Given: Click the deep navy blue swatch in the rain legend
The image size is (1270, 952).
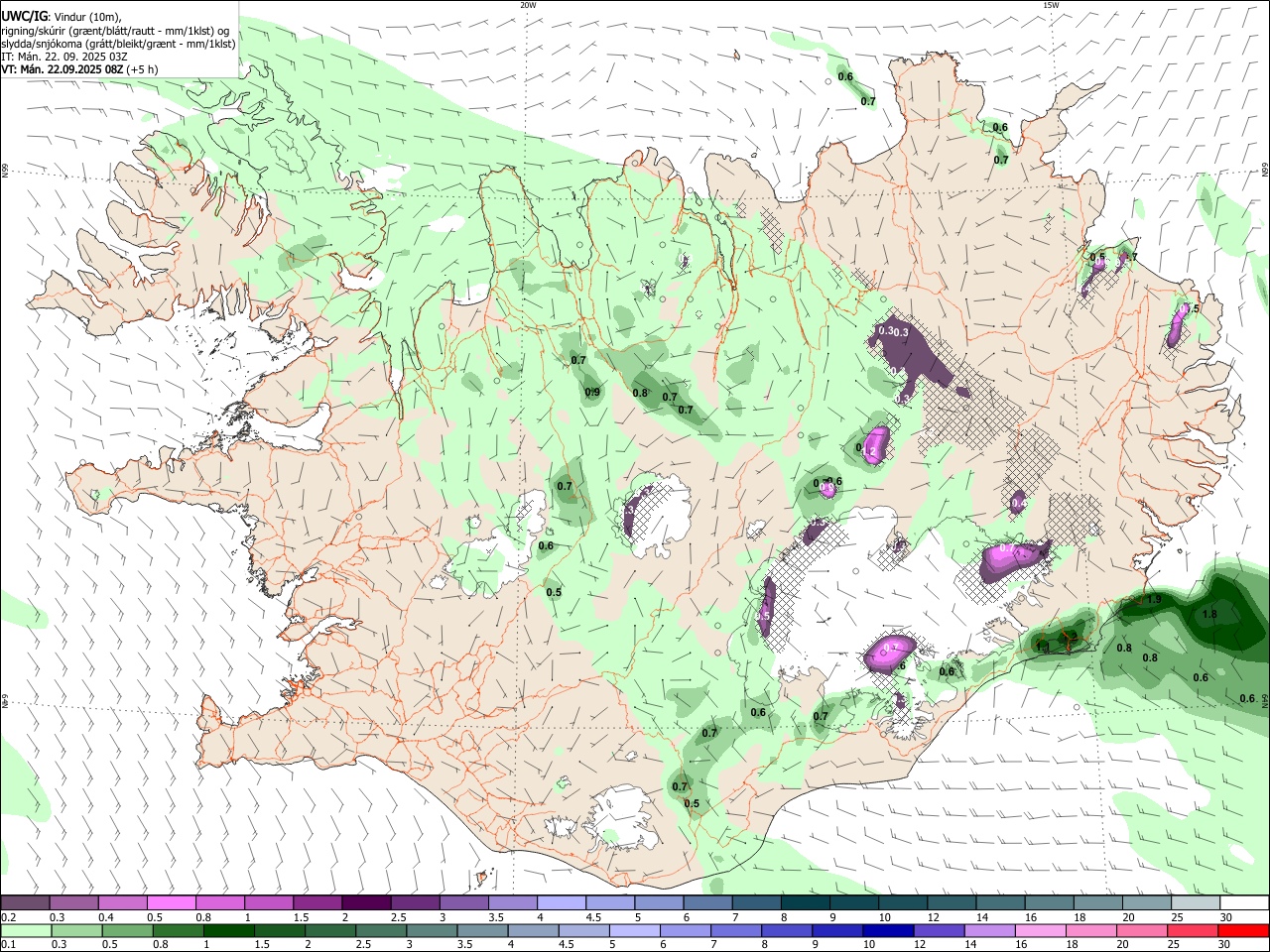Looking at the screenshot, I should [x=888, y=930].
